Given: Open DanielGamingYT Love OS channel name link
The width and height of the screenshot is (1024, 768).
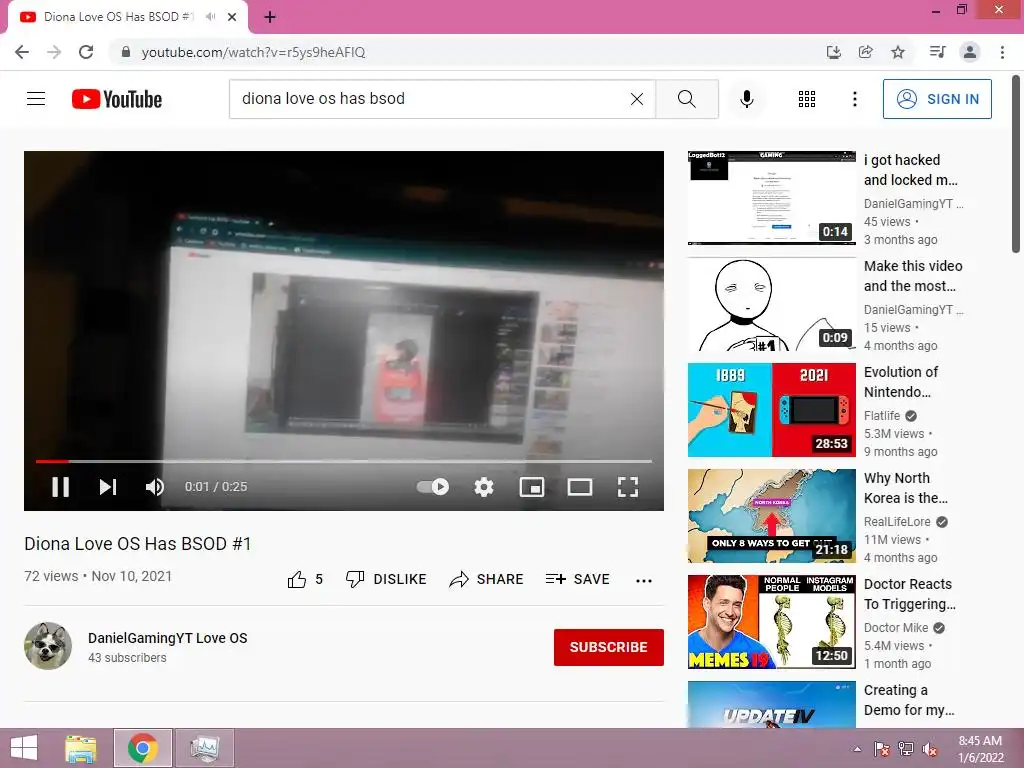Looking at the screenshot, I should tap(168, 638).
